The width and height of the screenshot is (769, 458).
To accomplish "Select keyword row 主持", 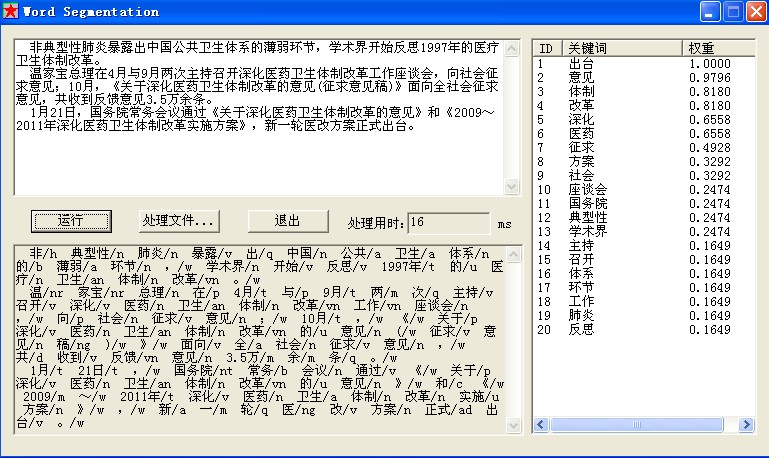I will pyautogui.click(x=644, y=246).
